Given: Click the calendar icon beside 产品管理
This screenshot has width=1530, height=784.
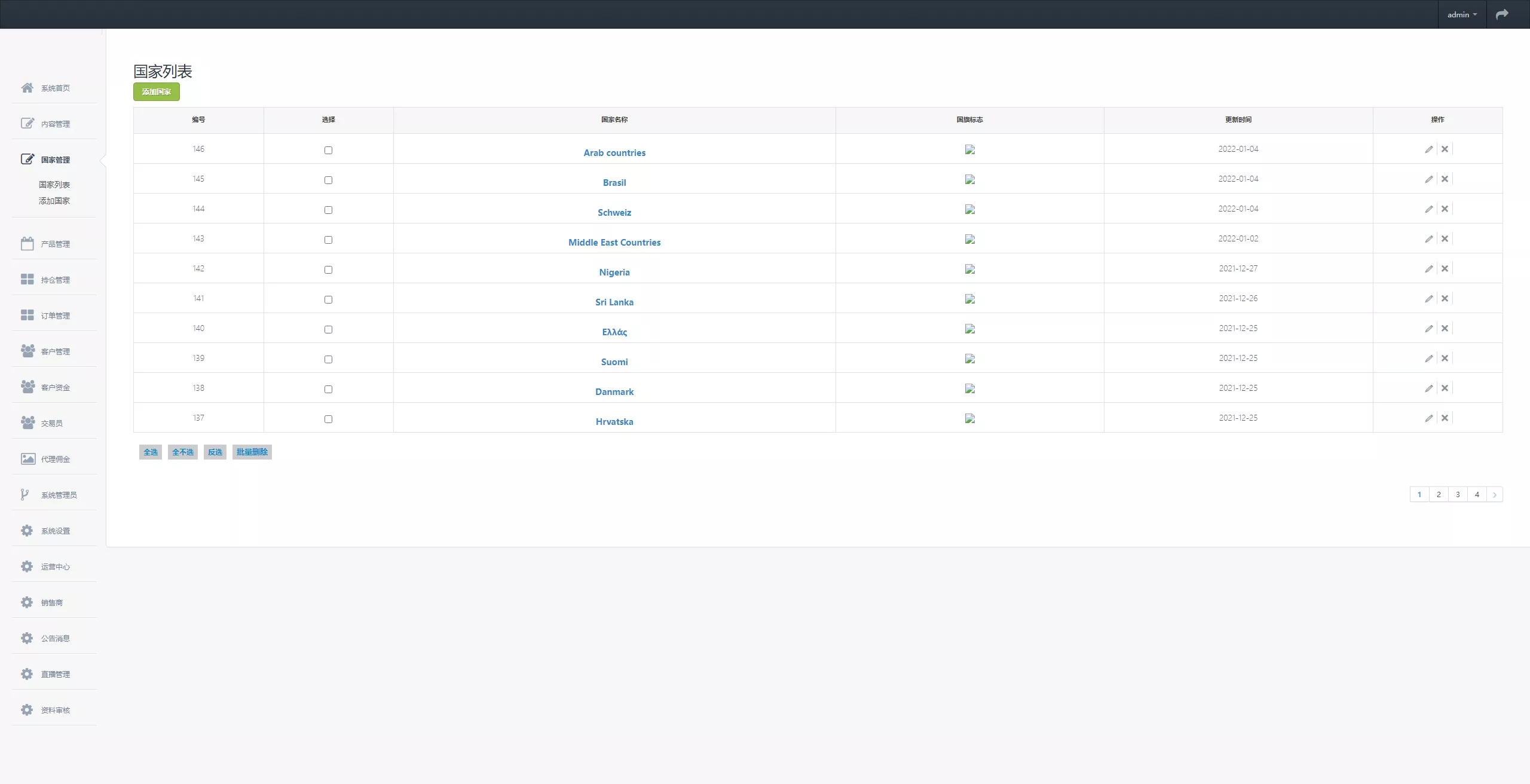Looking at the screenshot, I should click(x=27, y=244).
